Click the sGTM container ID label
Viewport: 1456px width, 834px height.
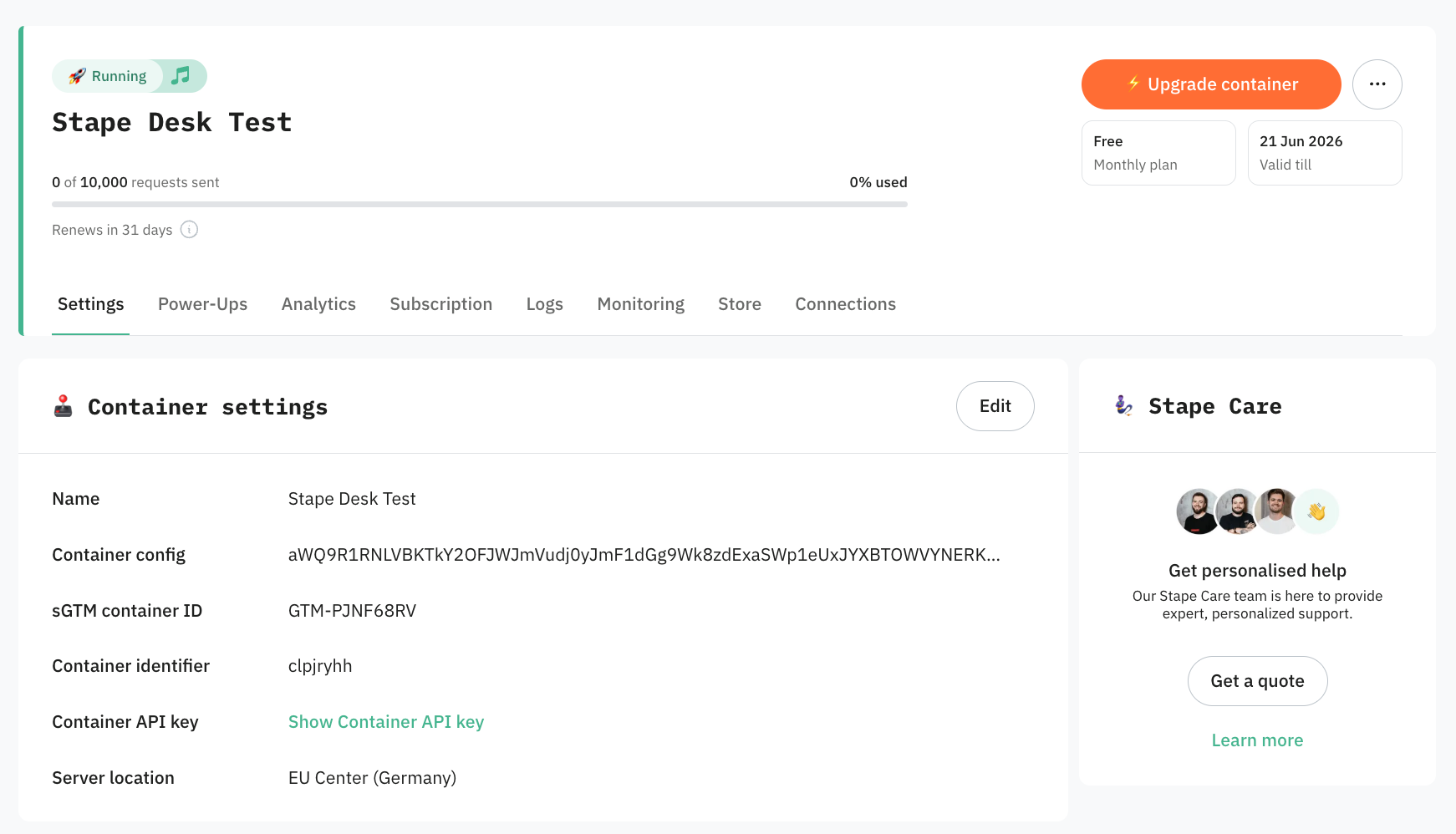pos(127,611)
